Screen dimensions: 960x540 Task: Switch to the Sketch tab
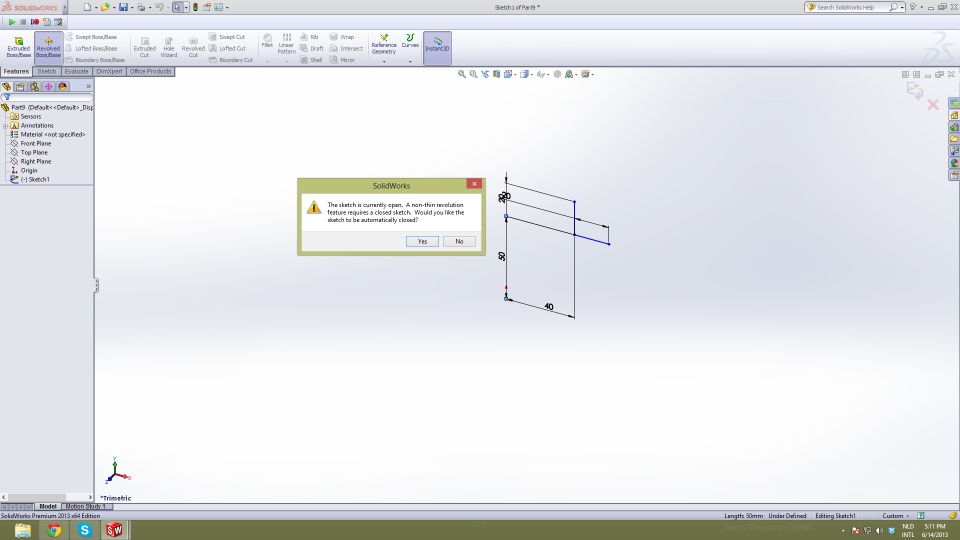click(47, 72)
